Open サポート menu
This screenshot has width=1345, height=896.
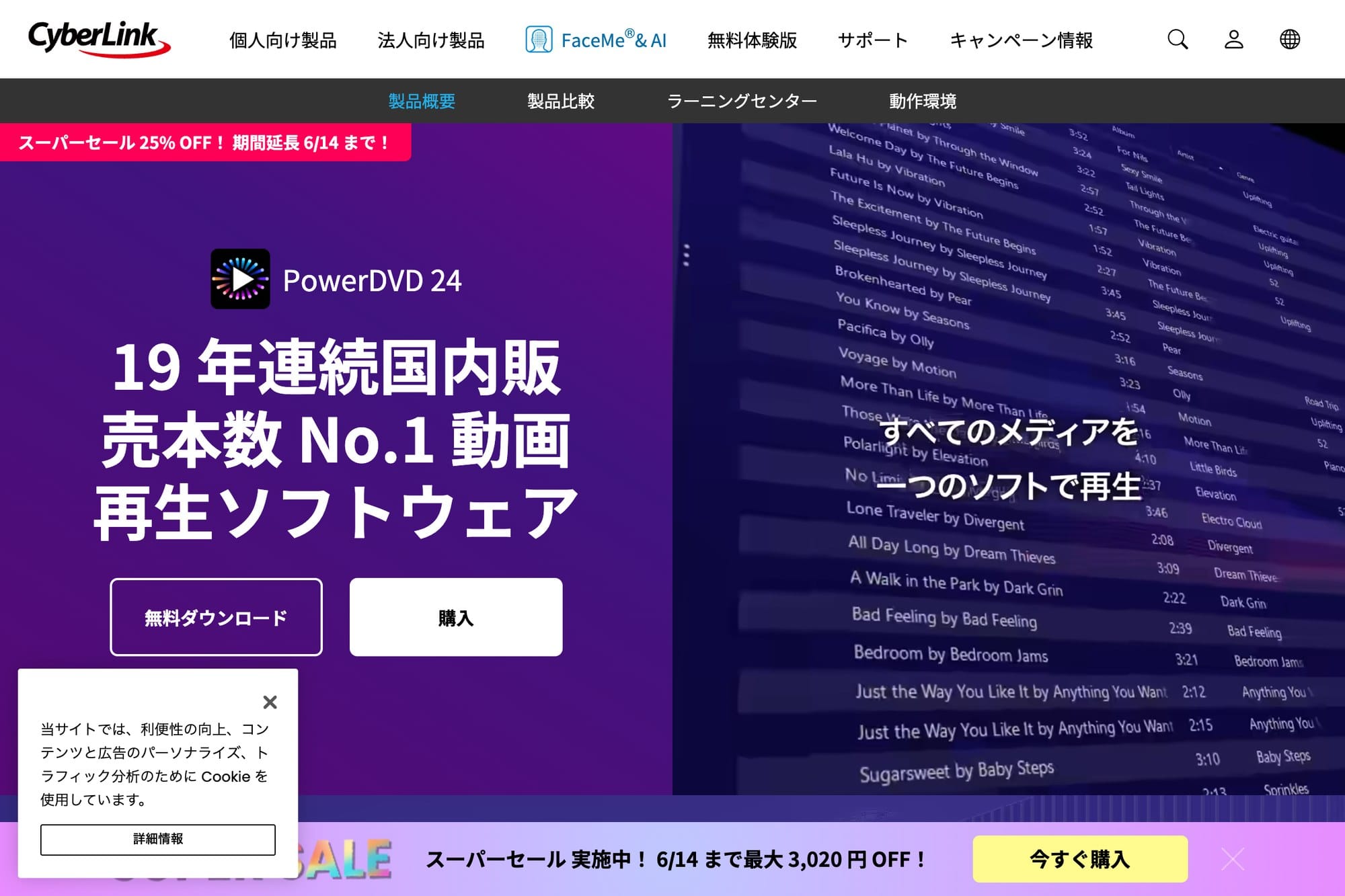coord(873,40)
